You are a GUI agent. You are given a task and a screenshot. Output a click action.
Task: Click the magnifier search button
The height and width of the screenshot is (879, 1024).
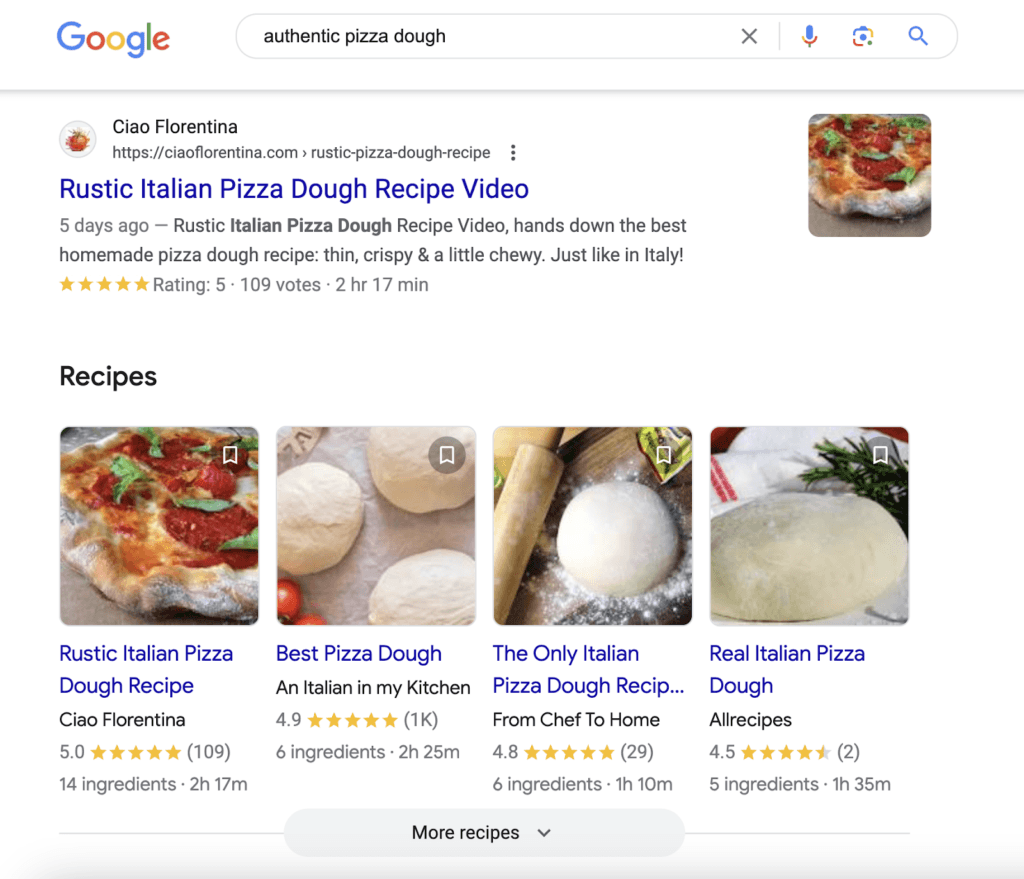pos(918,36)
